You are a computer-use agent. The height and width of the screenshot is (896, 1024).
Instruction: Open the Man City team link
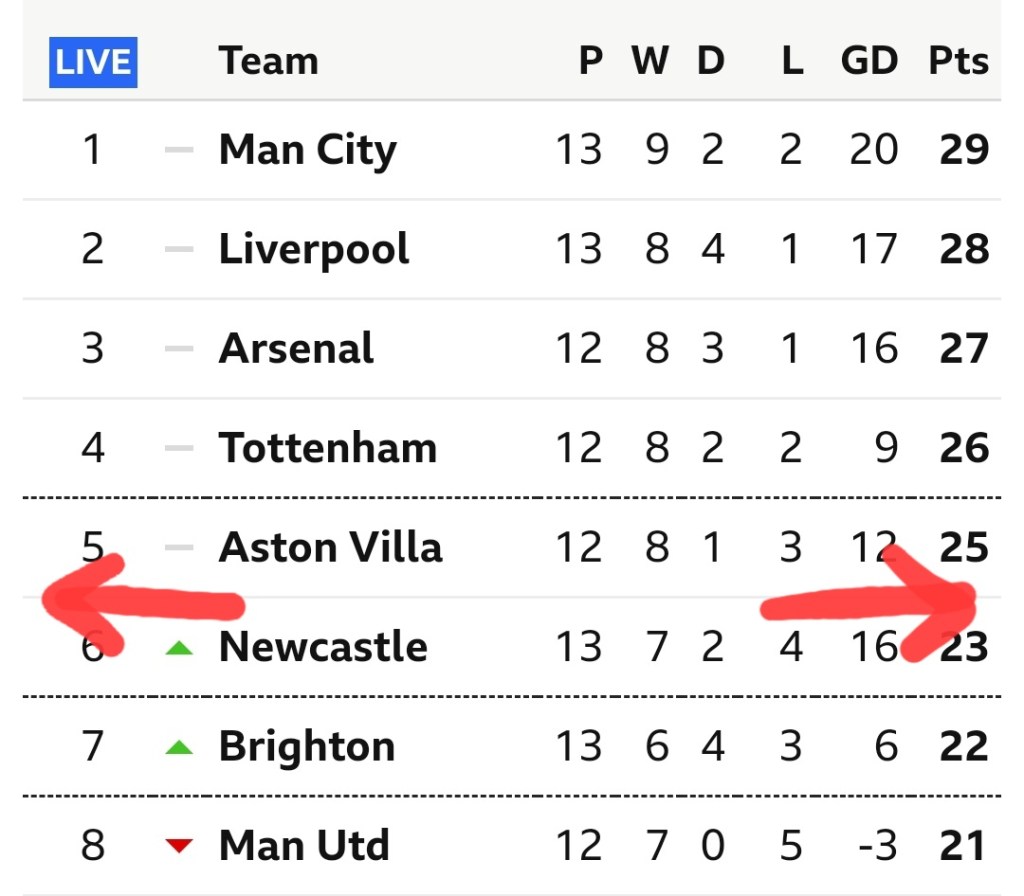307,150
